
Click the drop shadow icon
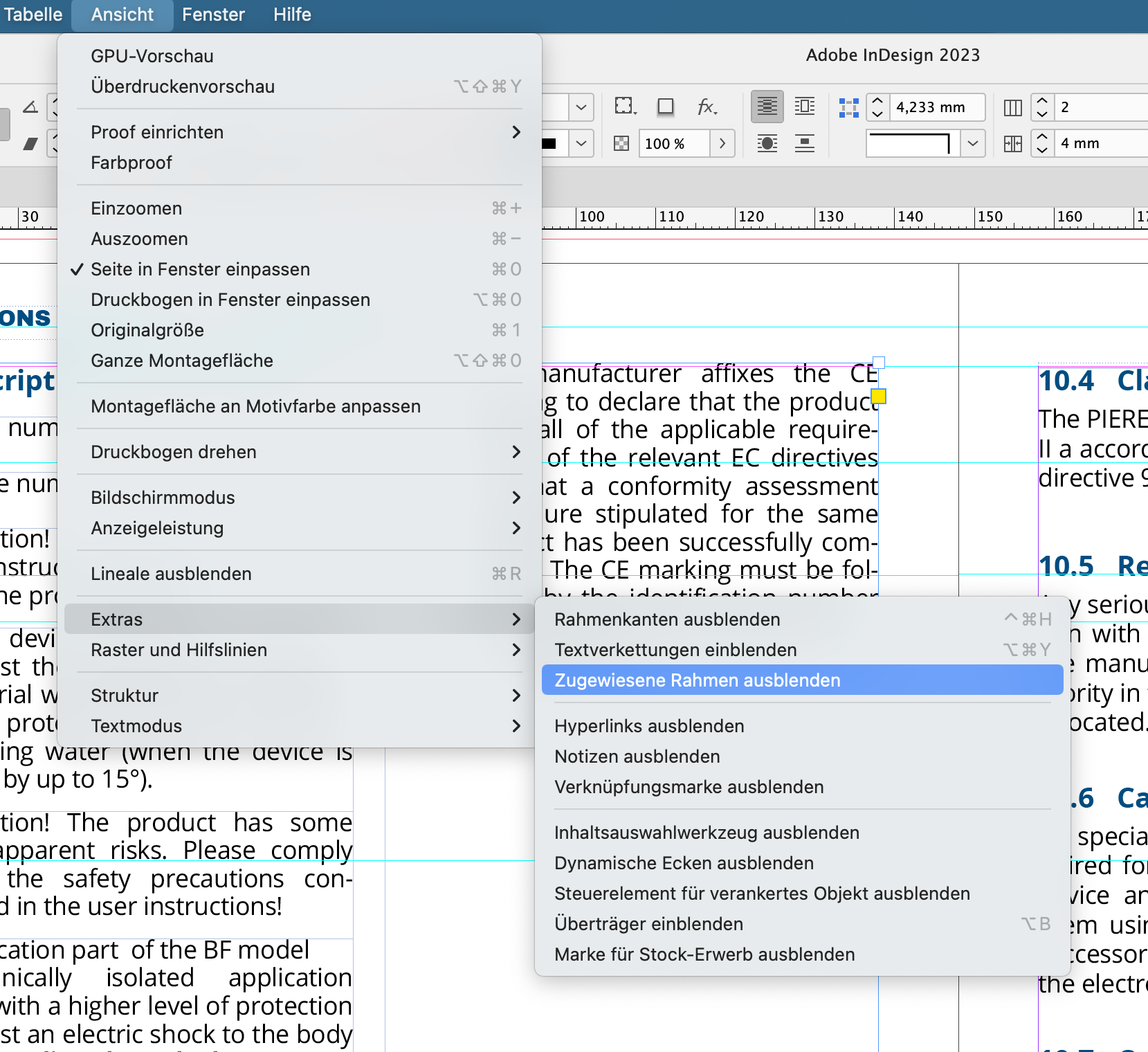666,107
